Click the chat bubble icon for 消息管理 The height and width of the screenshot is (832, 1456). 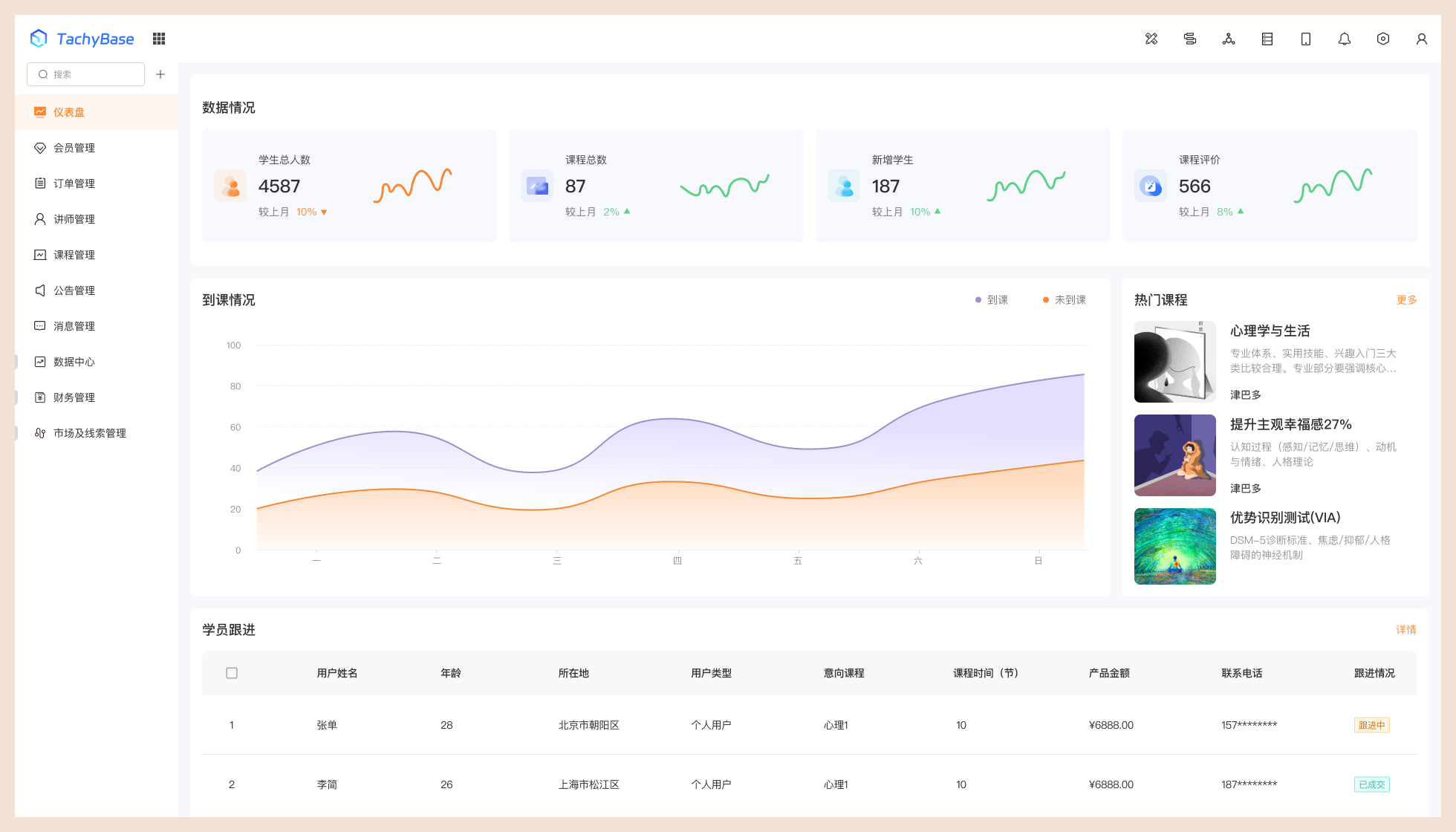pyautogui.click(x=40, y=326)
